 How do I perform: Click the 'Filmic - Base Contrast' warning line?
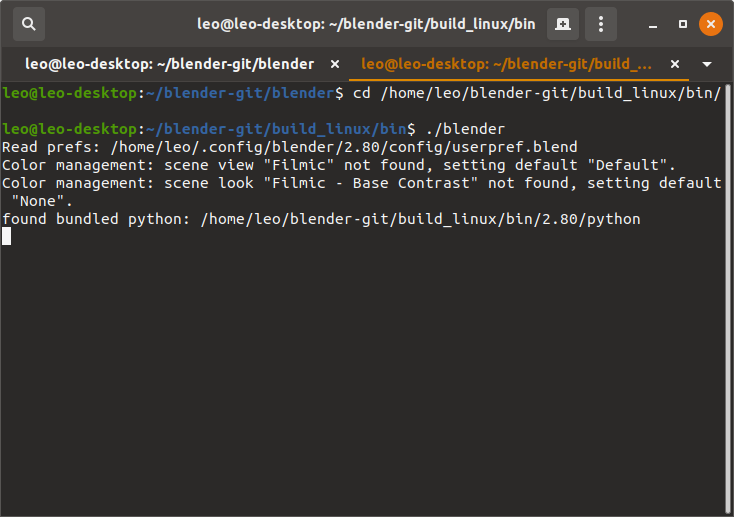click(x=362, y=183)
